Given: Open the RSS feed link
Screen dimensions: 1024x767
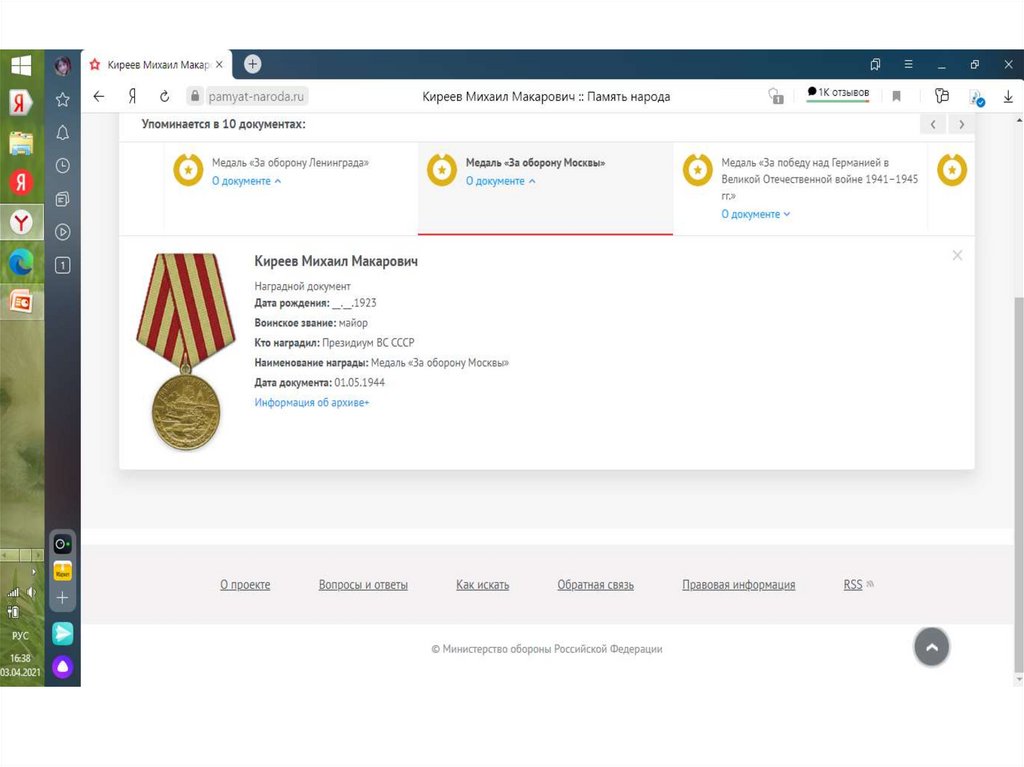Looking at the screenshot, I should (853, 585).
